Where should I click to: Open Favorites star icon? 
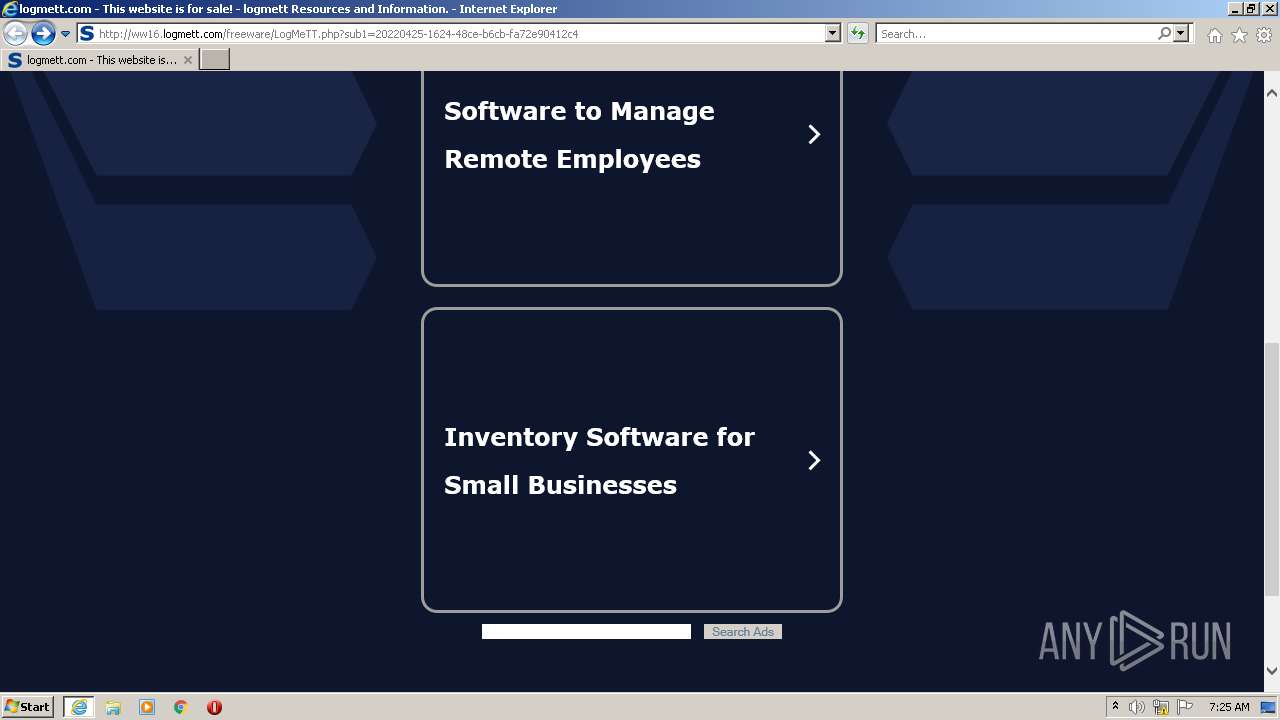(1239, 35)
